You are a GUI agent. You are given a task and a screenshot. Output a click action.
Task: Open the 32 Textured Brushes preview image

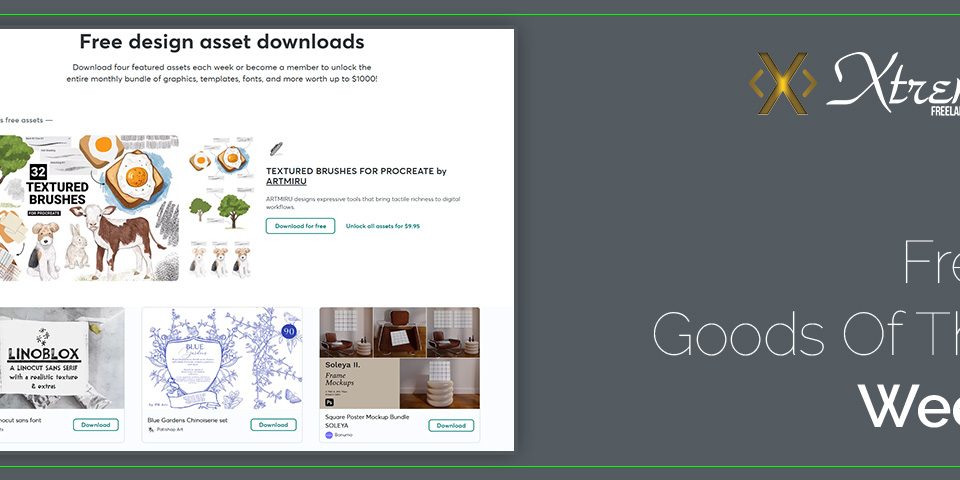click(89, 208)
